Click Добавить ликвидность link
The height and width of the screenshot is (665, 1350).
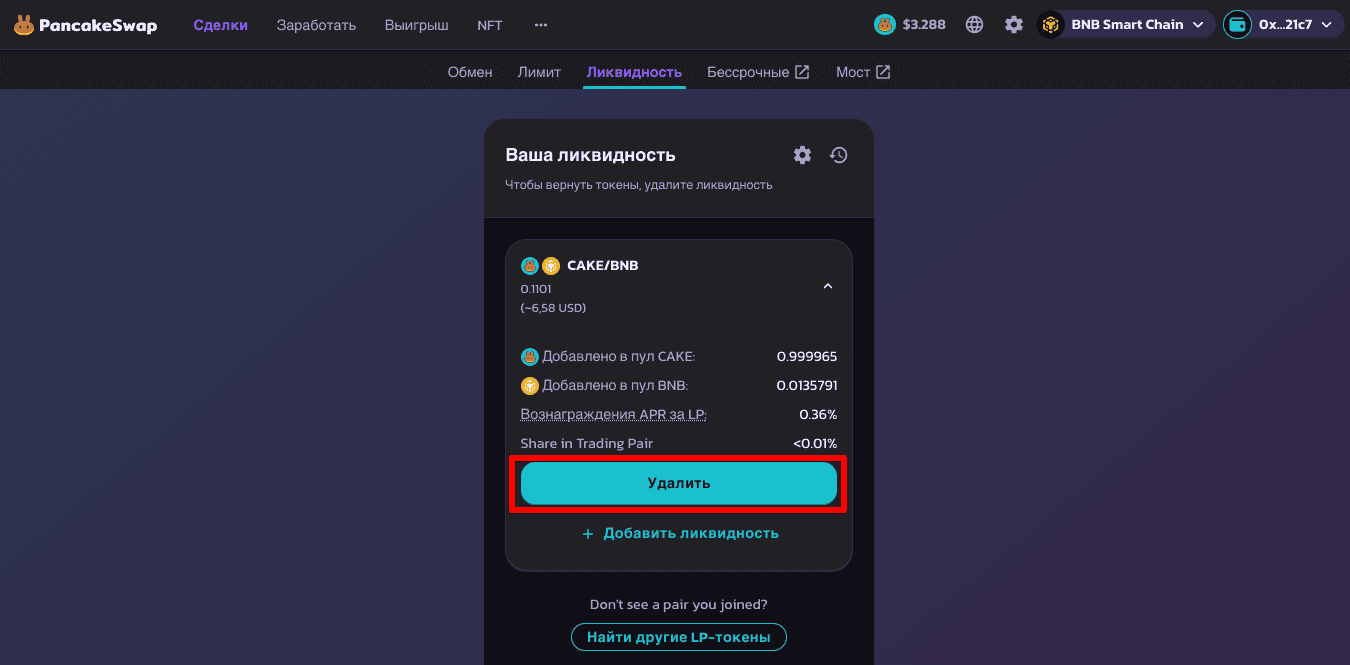click(680, 534)
